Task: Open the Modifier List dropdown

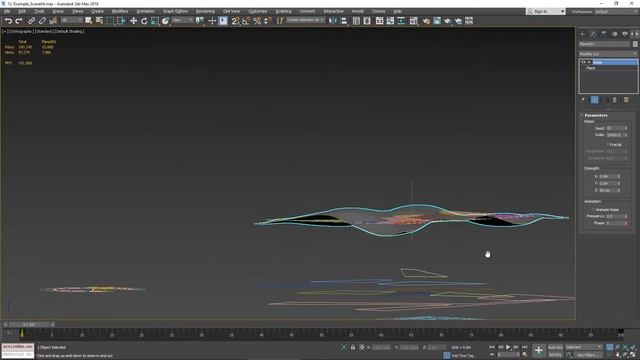Action: click(608, 54)
